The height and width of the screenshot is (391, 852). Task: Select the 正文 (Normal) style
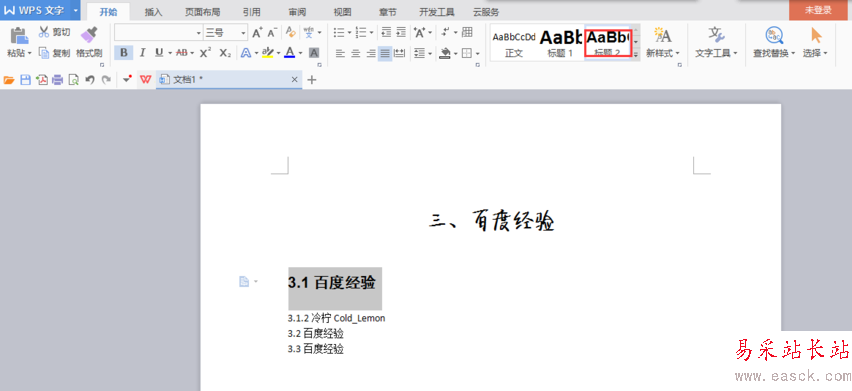pos(513,42)
